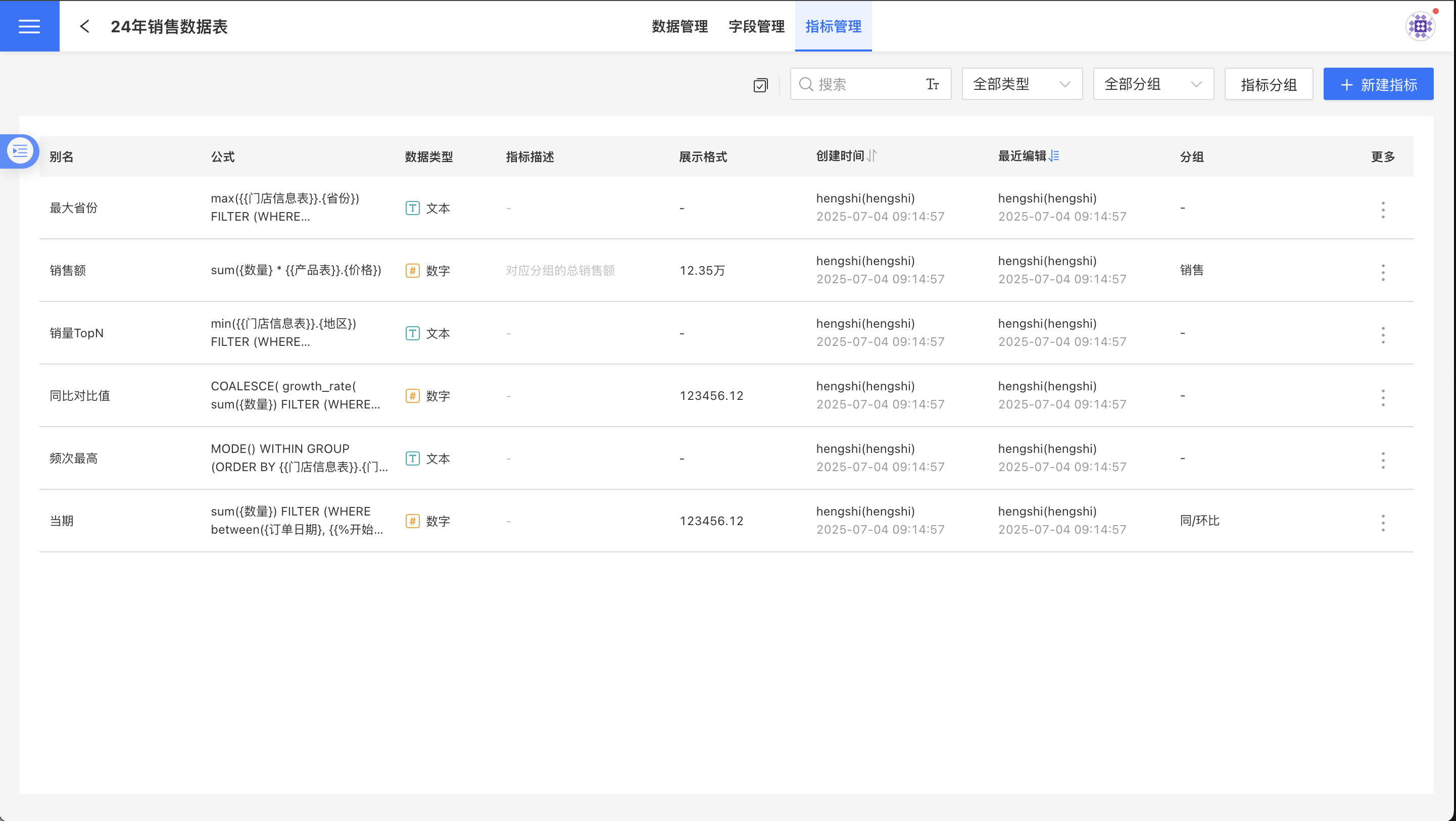The image size is (1456, 821).
Task: Toggle case-sensitive Tt icon in search
Action: pos(932,85)
